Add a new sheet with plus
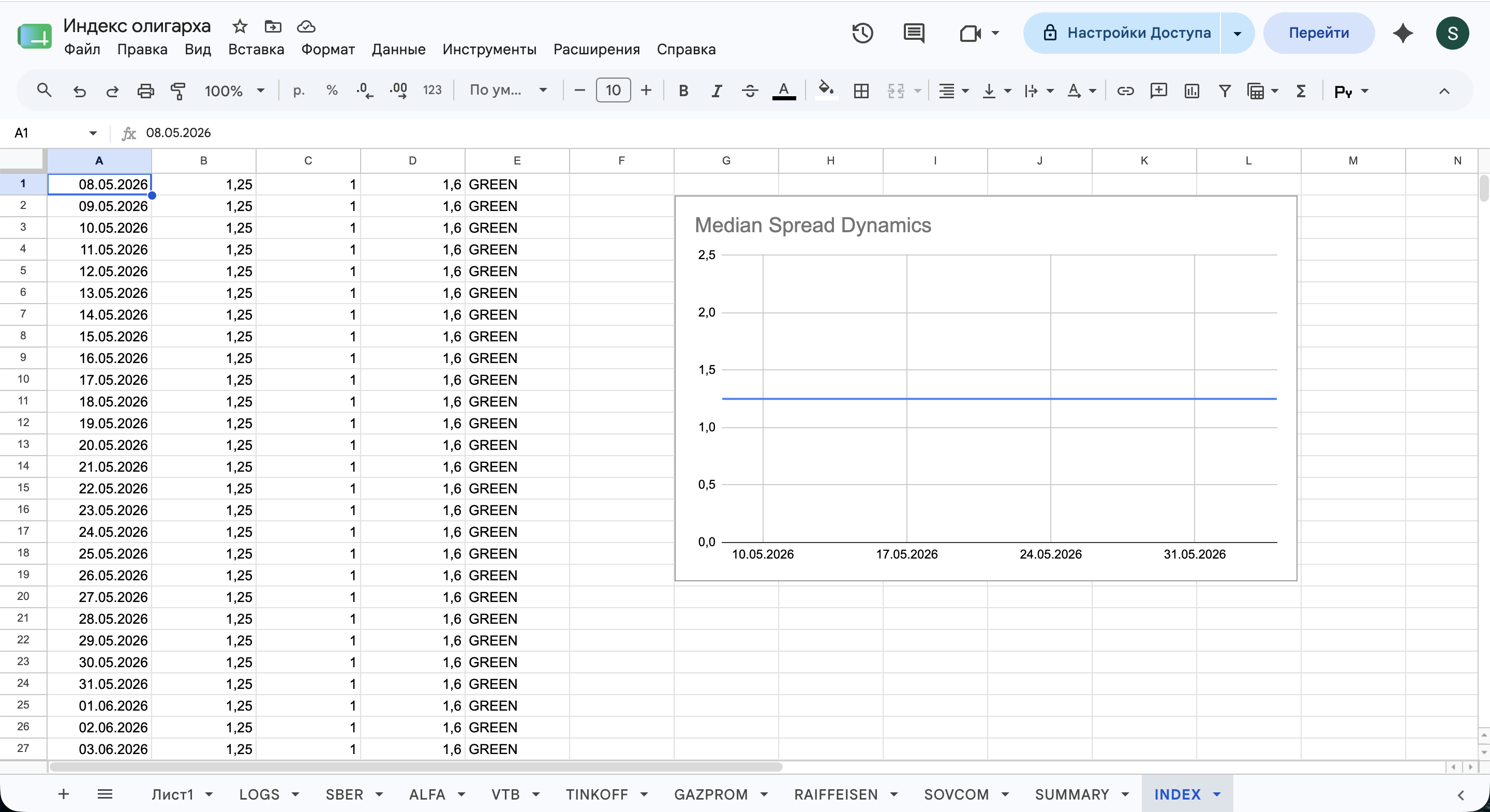 coord(64,794)
